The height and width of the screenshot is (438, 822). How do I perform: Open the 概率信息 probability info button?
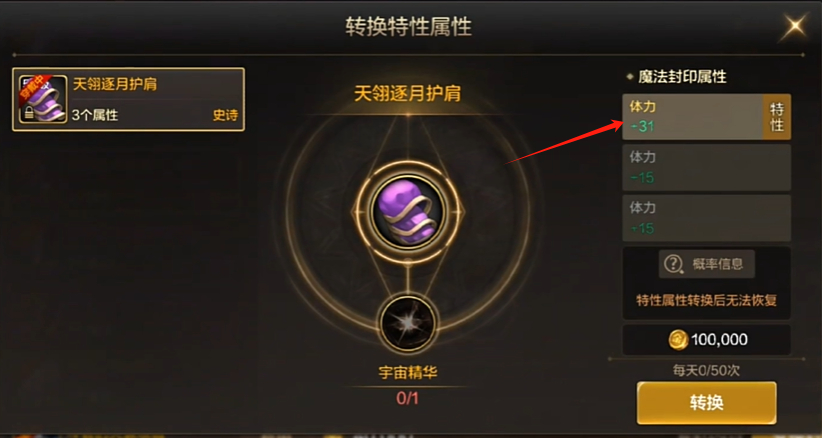point(707,264)
